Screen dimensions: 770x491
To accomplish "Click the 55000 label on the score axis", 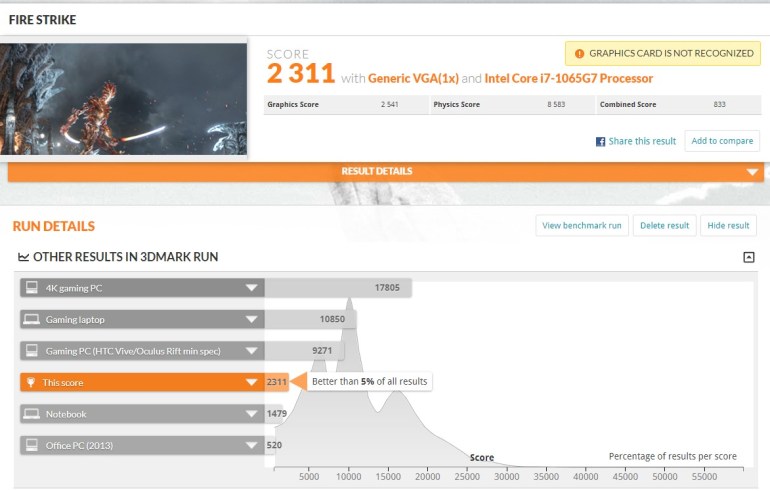I will (x=704, y=477).
